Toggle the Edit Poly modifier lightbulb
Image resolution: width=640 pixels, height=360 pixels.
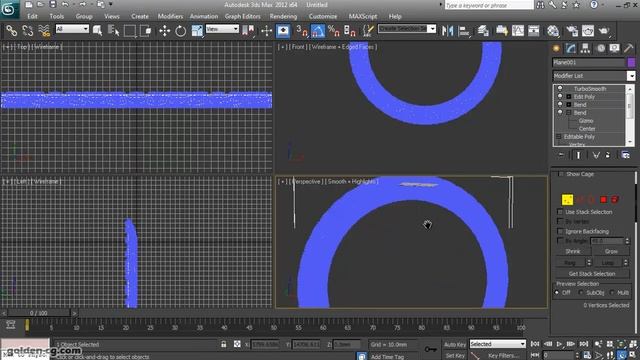[x=560, y=97]
